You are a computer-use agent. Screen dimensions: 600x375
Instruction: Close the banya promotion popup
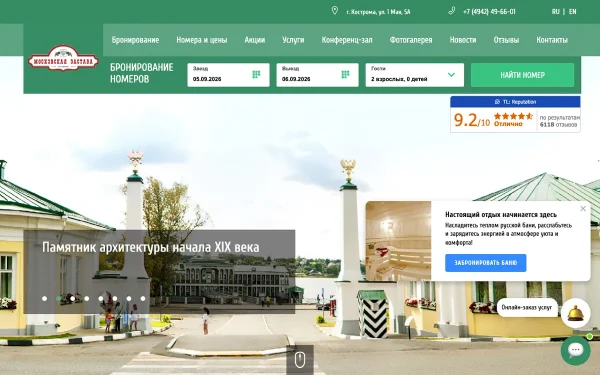(583, 209)
